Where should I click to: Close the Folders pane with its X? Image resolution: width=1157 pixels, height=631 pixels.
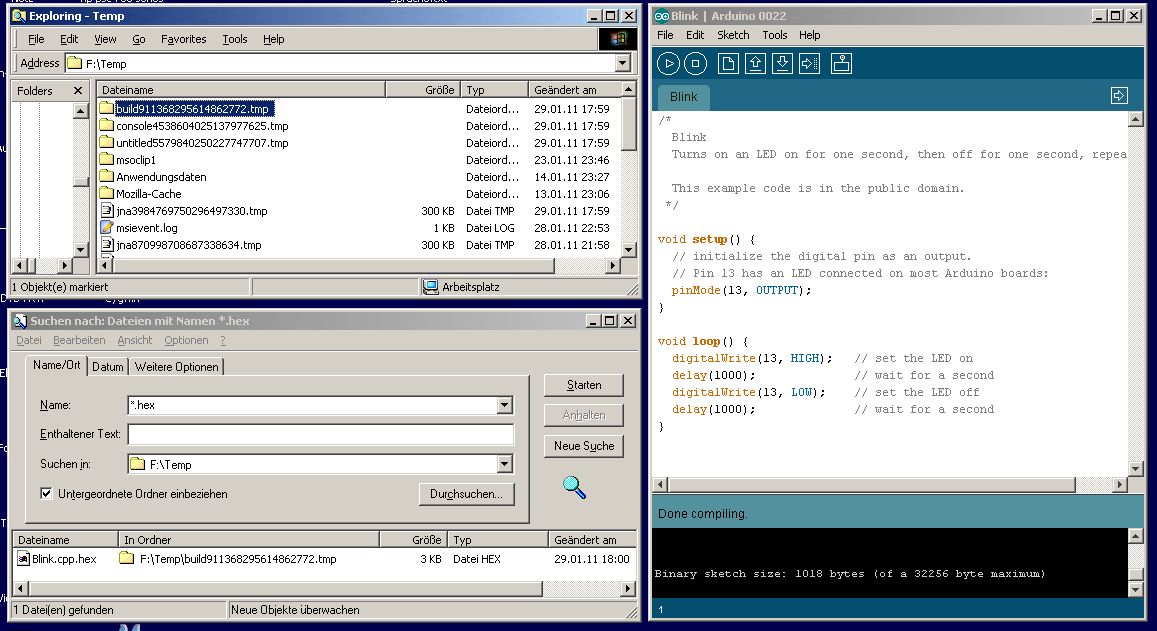(78, 91)
